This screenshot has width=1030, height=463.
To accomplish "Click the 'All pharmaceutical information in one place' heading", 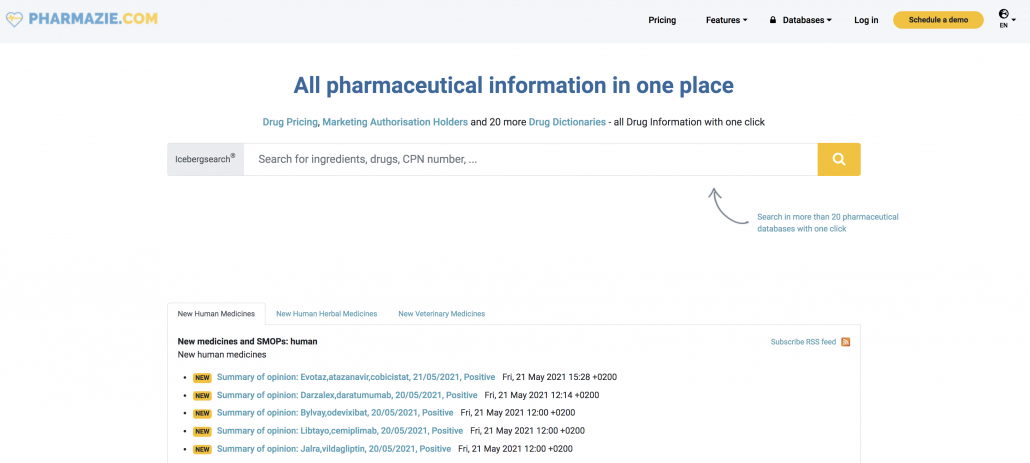I will click(x=513, y=85).
